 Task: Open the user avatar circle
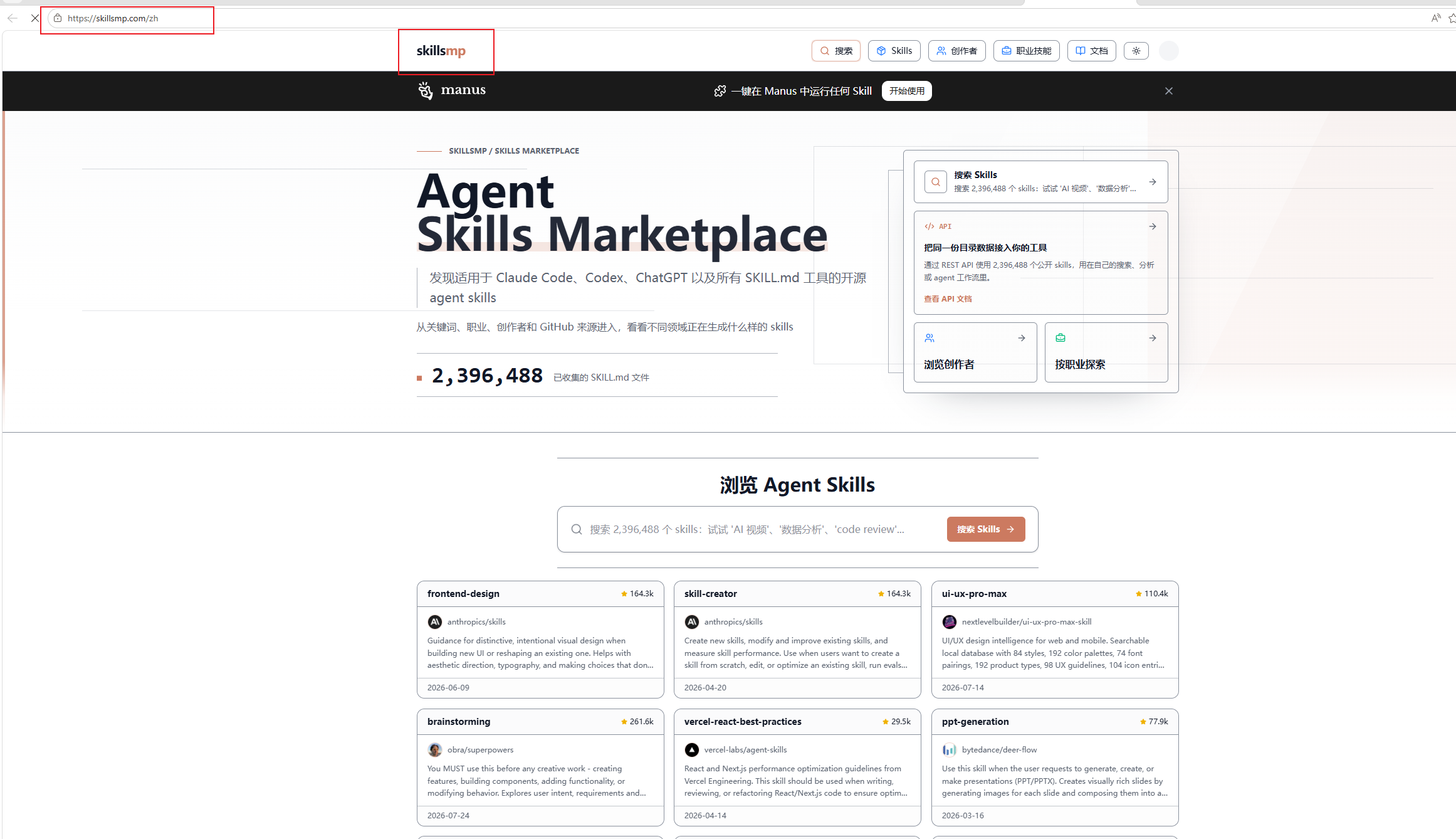tap(1169, 51)
